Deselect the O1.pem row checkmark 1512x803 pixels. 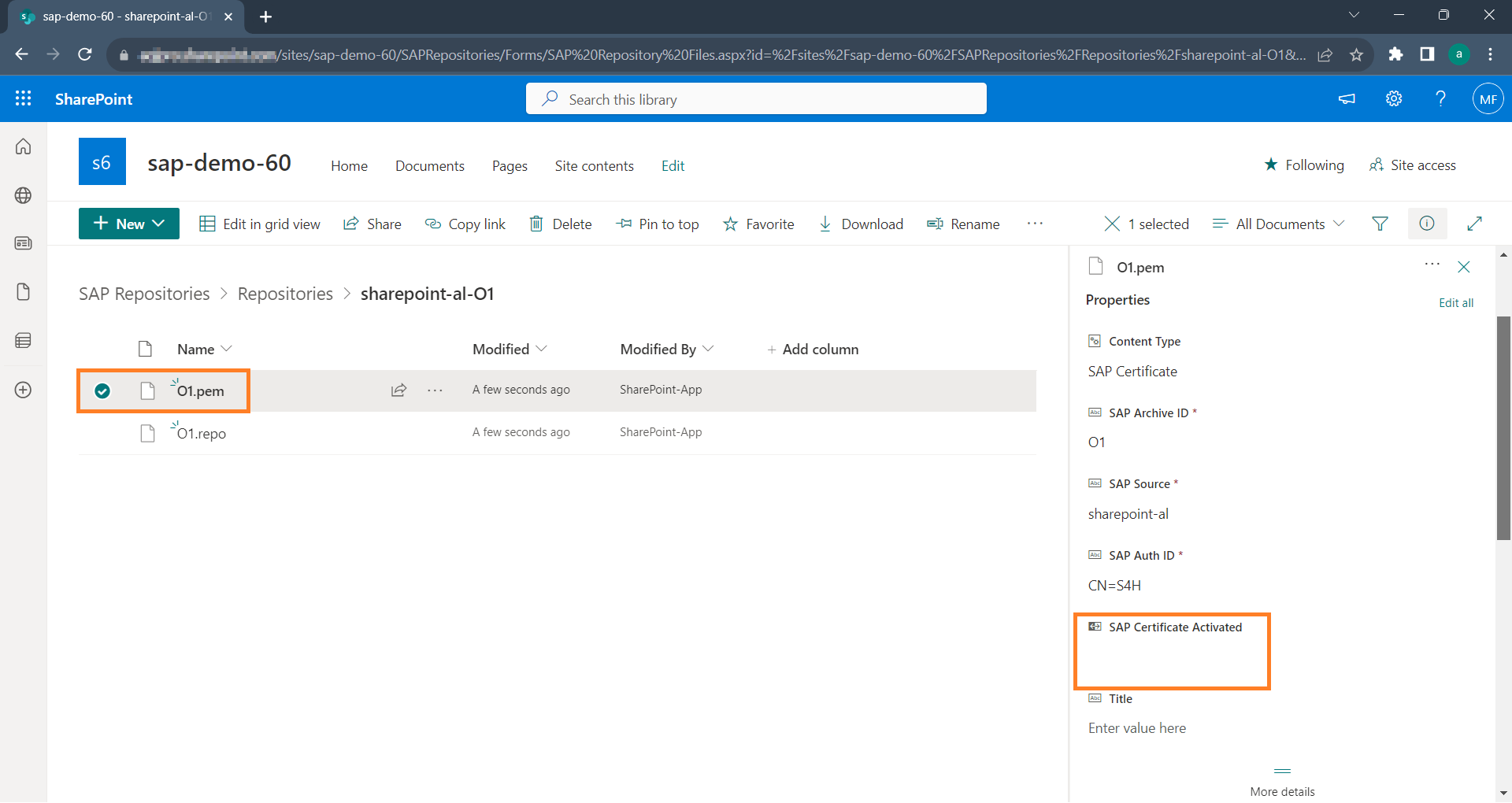pyautogui.click(x=102, y=390)
